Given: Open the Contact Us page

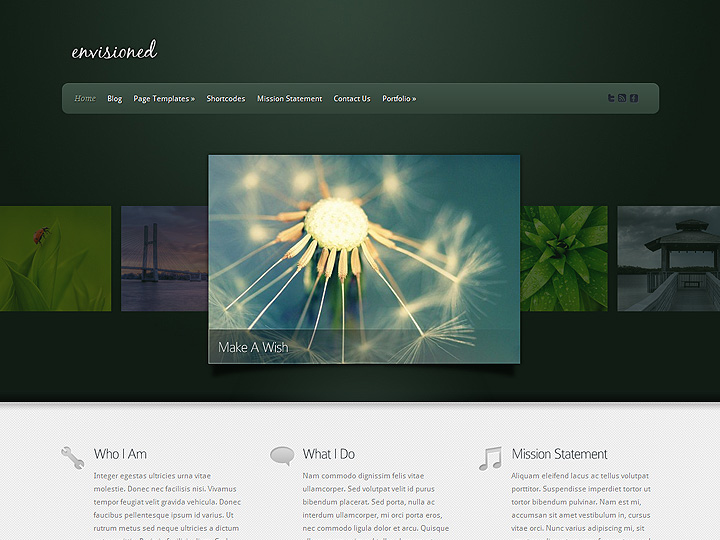Looking at the screenshot, I should (352, 99).
